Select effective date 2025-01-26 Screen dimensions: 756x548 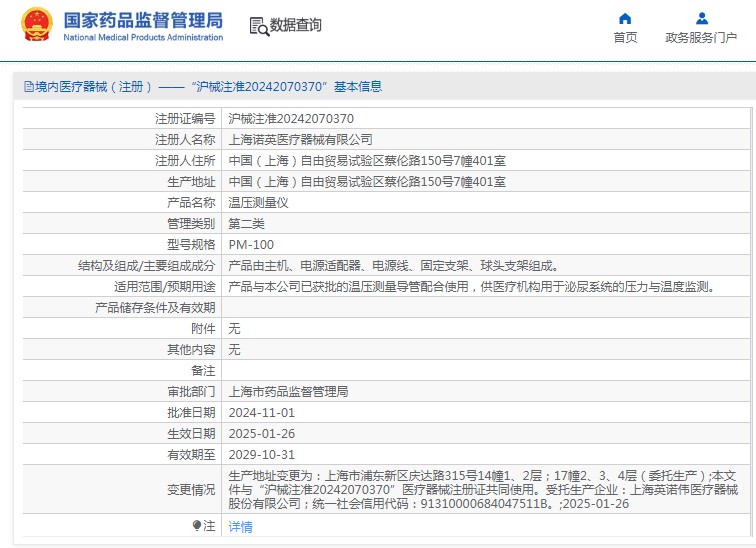pyautogui.click(x=261, y=434)
